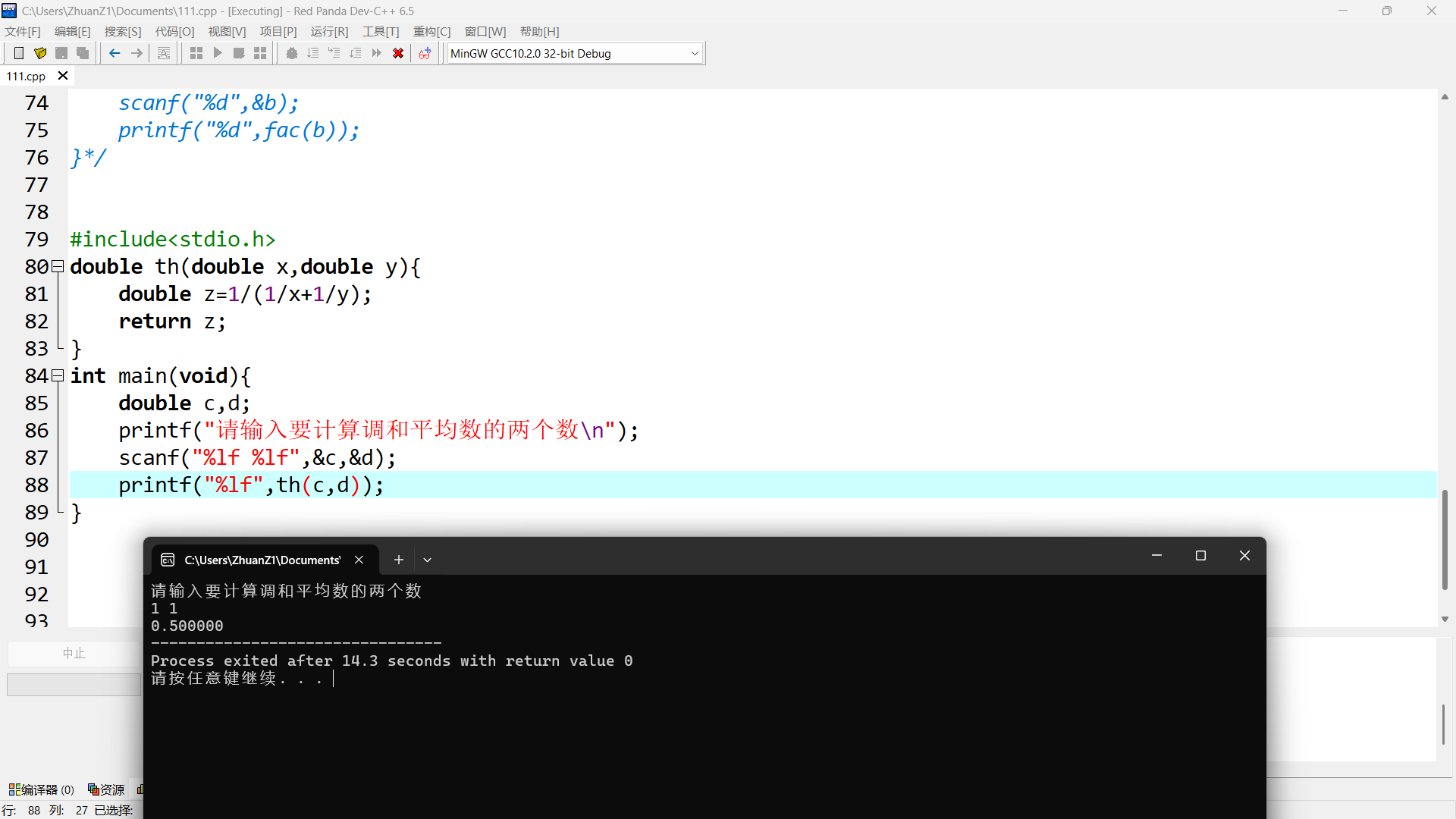Click the add watch glasses icon
This screenshot has height=819, width=1456.
pyautogui.click(x=425, y=53)
